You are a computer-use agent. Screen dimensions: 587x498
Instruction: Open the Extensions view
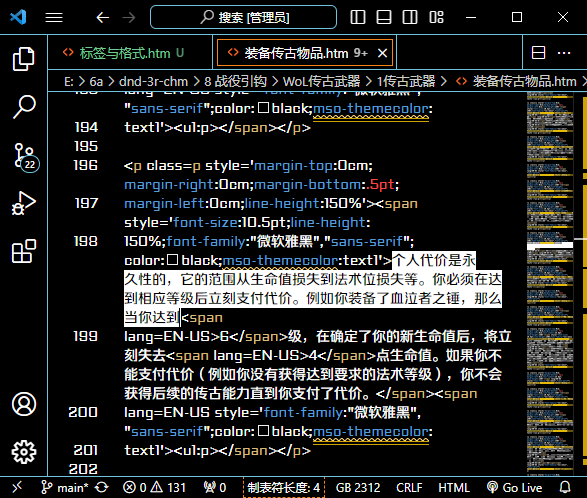pos(24,251)
